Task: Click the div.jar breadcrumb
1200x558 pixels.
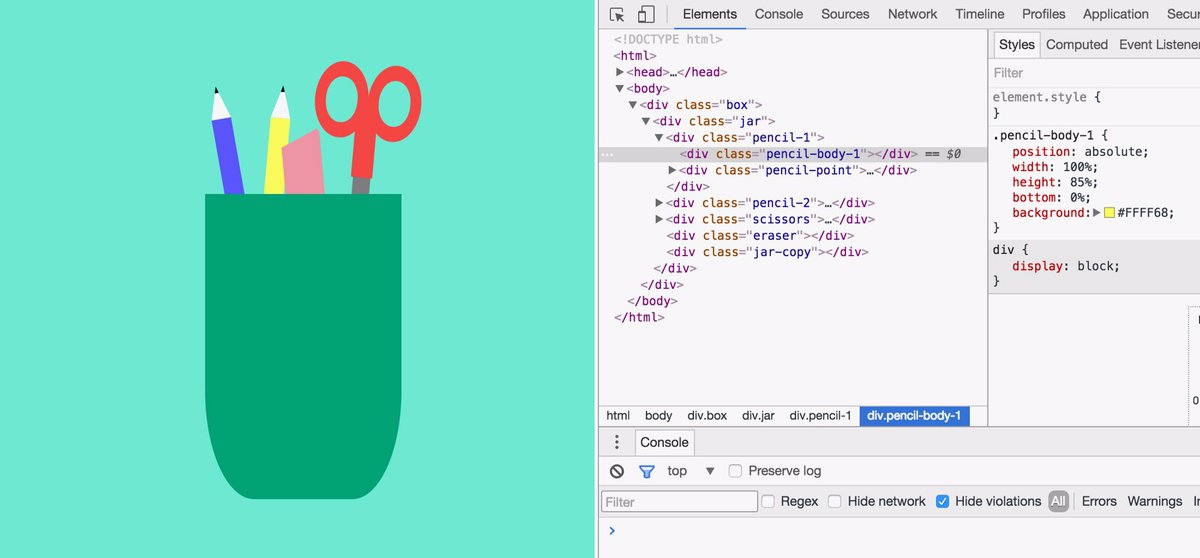Action: [x=758, y=416]
